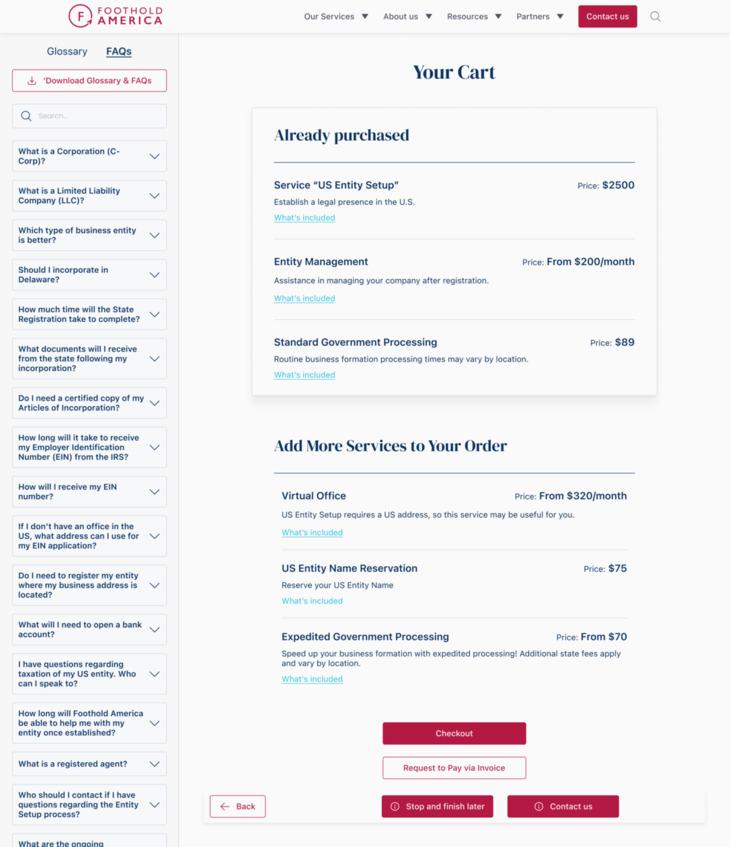The width and height of the screenshot is (730, 847).
Task: Open the top navigation search magnifier icon
Action: tap(655, 16)
